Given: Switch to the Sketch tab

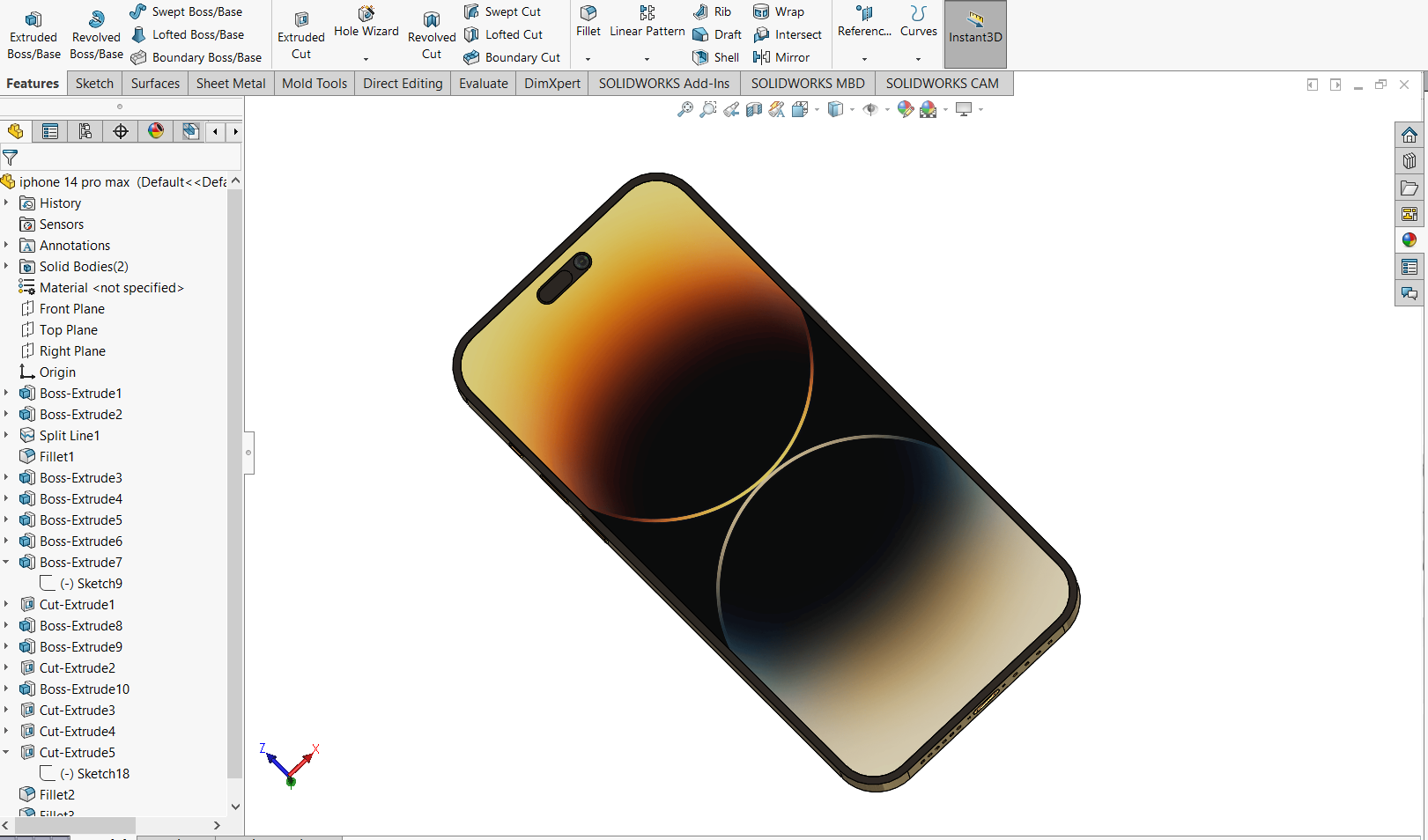Looking at the screenshot, I should point(94,84).
